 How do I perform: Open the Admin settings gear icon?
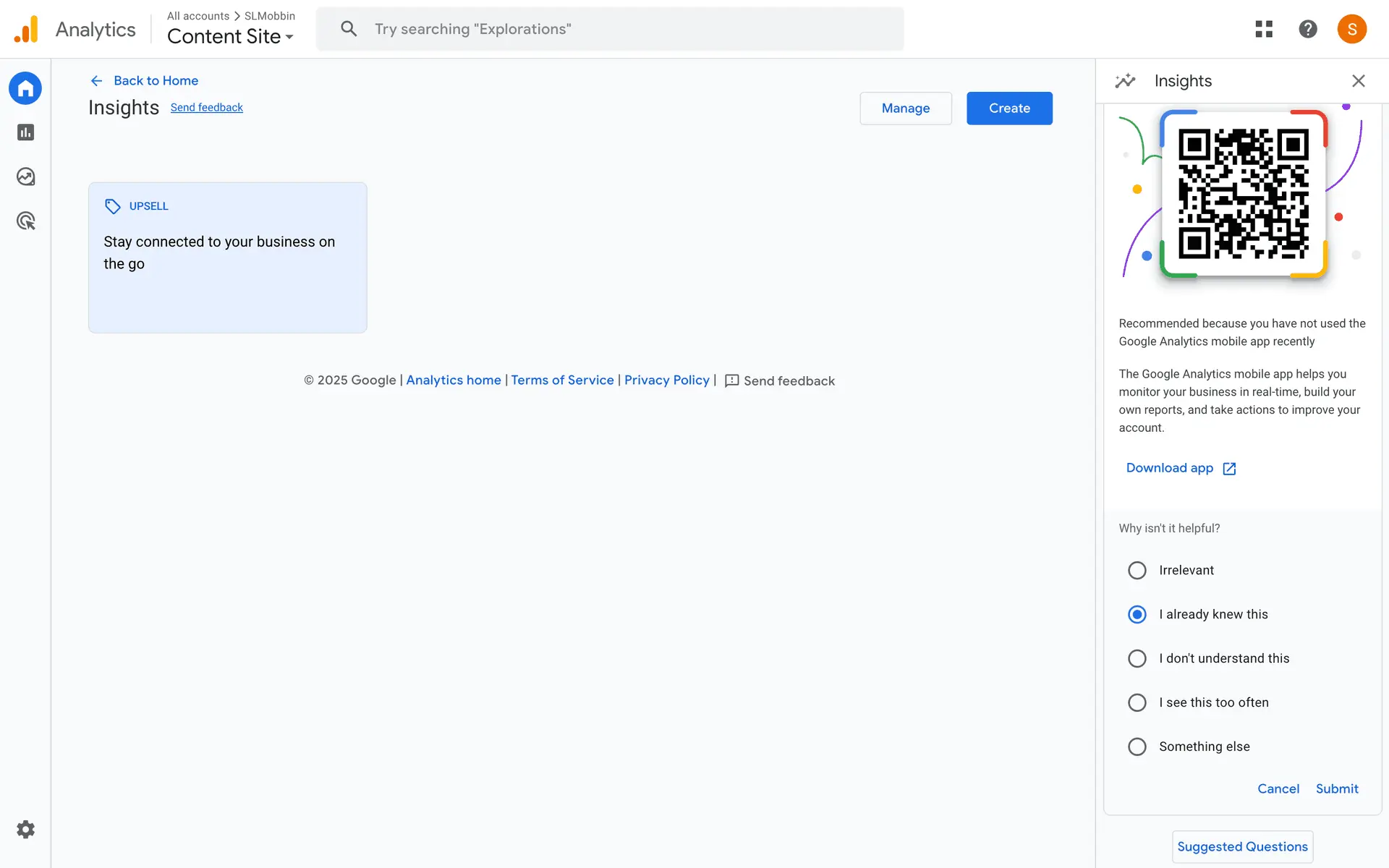click(x=25, y=829)
